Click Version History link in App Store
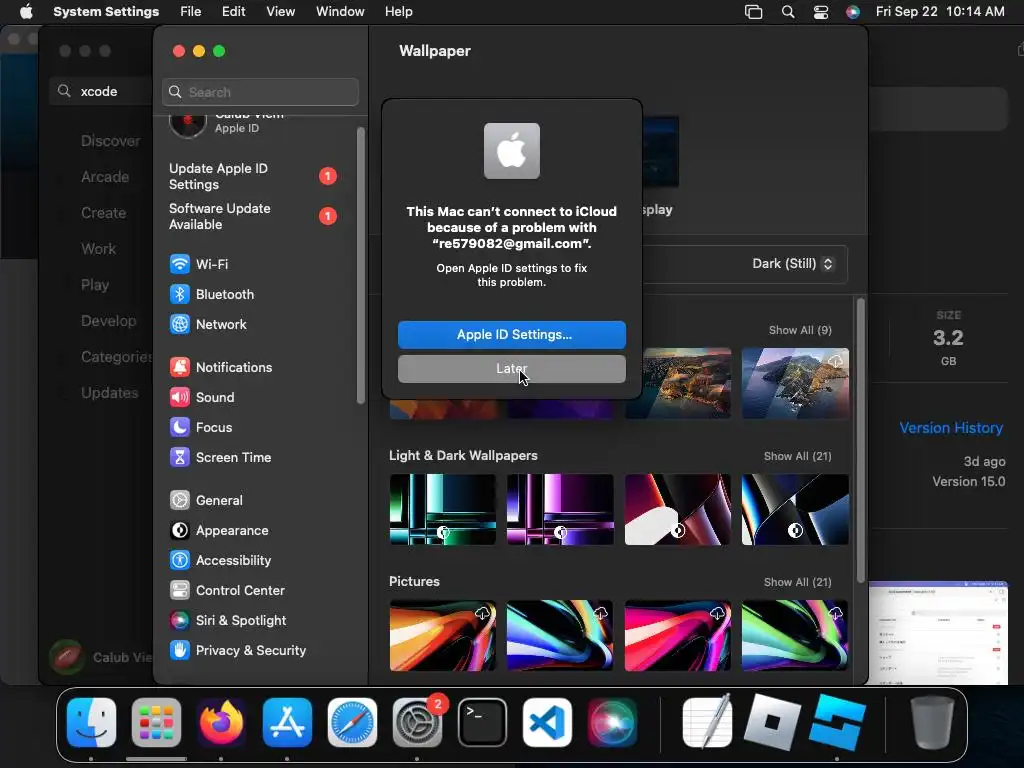 pos(951,428)
